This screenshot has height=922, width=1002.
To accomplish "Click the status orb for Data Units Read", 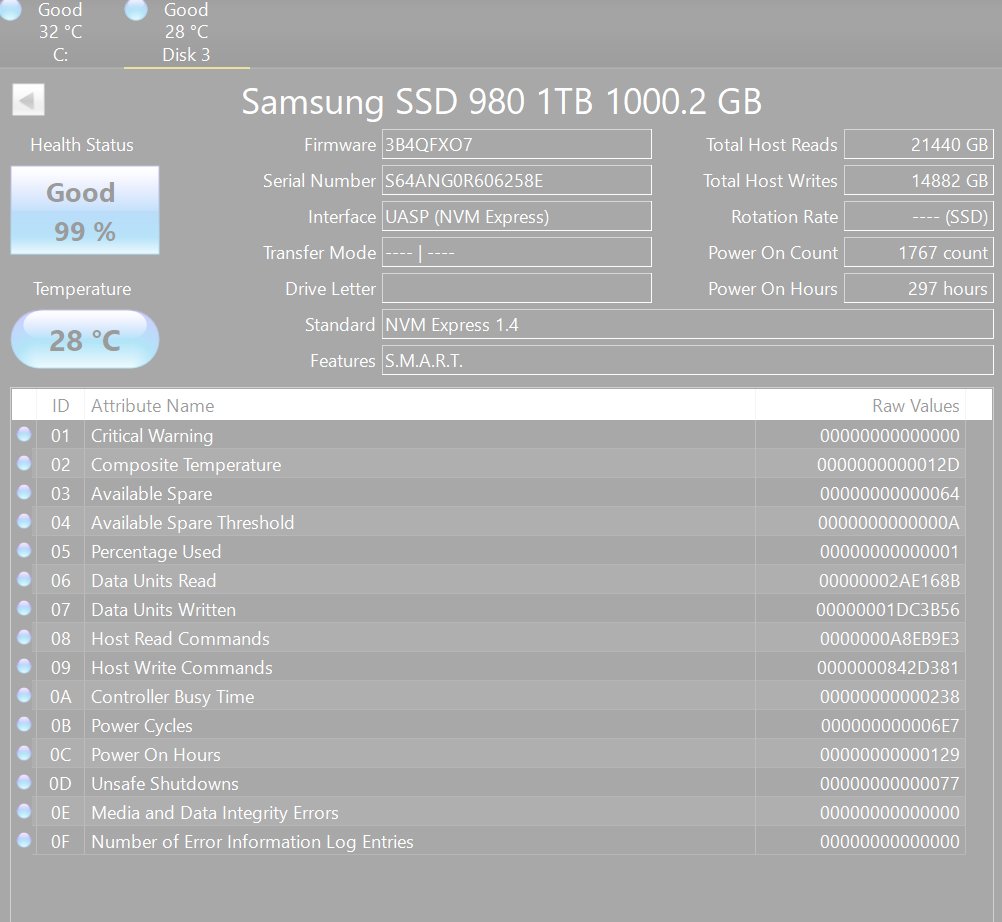I will click(x=24, y=580).
